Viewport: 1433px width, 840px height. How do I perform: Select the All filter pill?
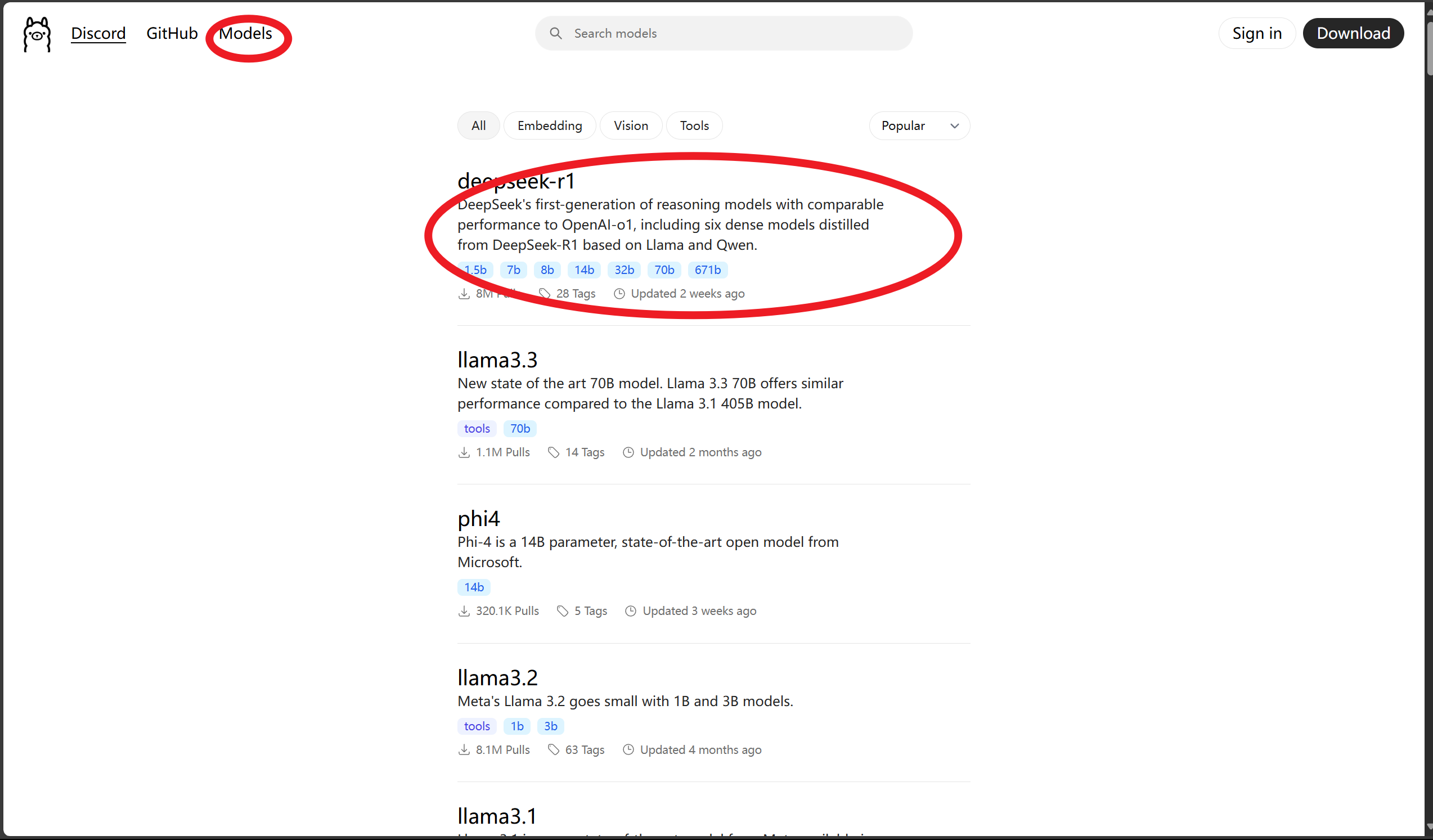point(478,125)
